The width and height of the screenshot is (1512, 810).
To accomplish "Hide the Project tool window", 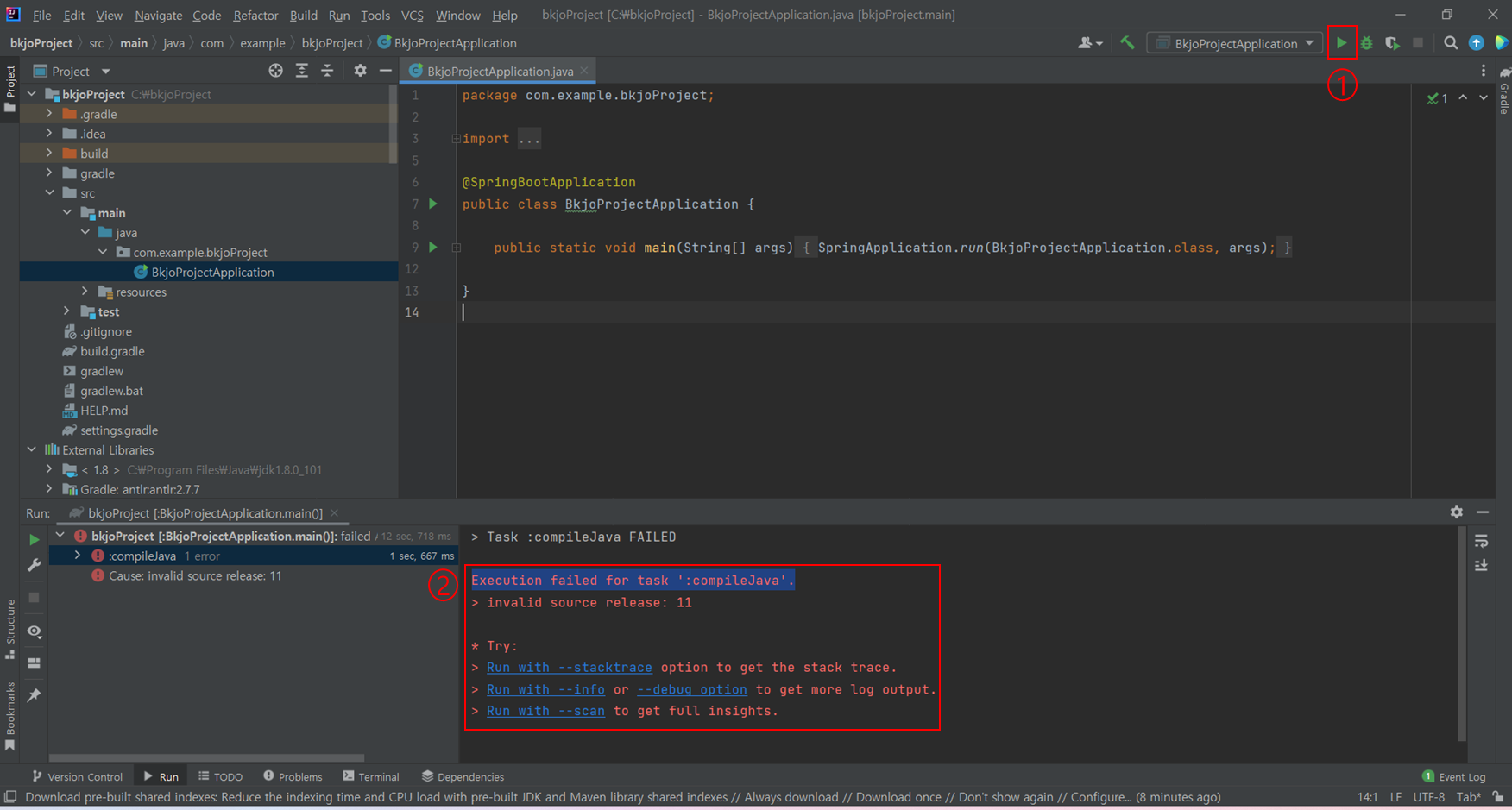I will coord(386,71).
